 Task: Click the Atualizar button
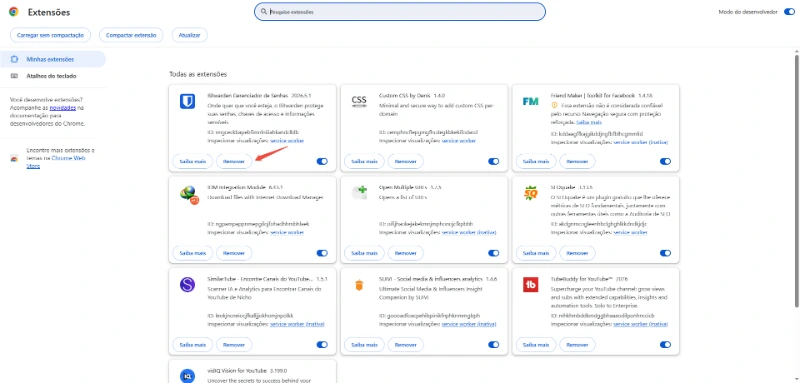click(189, 35)
